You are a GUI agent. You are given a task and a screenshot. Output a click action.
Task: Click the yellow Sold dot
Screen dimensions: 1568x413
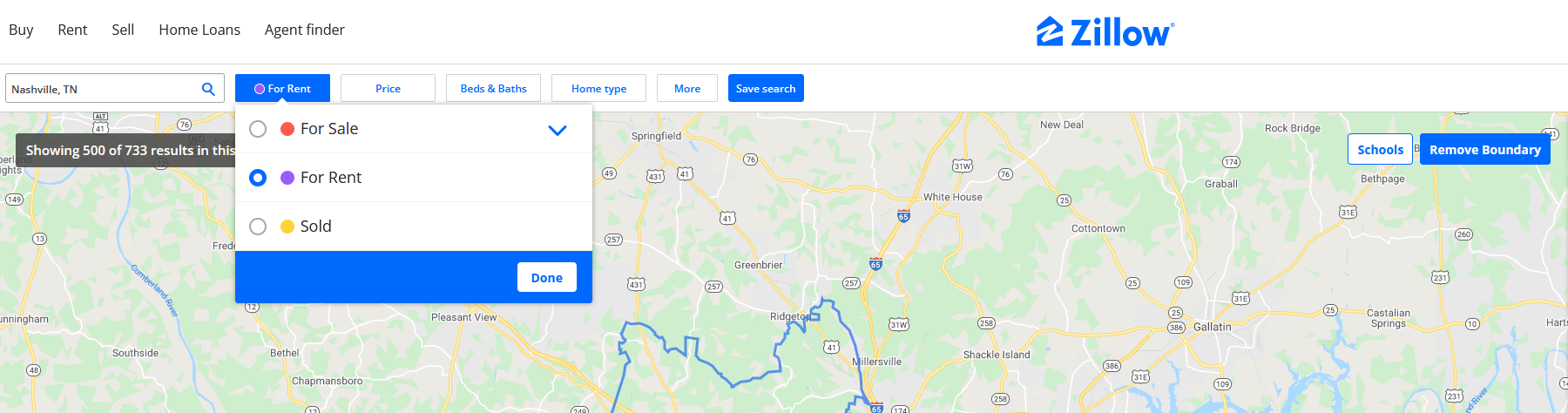287,227
